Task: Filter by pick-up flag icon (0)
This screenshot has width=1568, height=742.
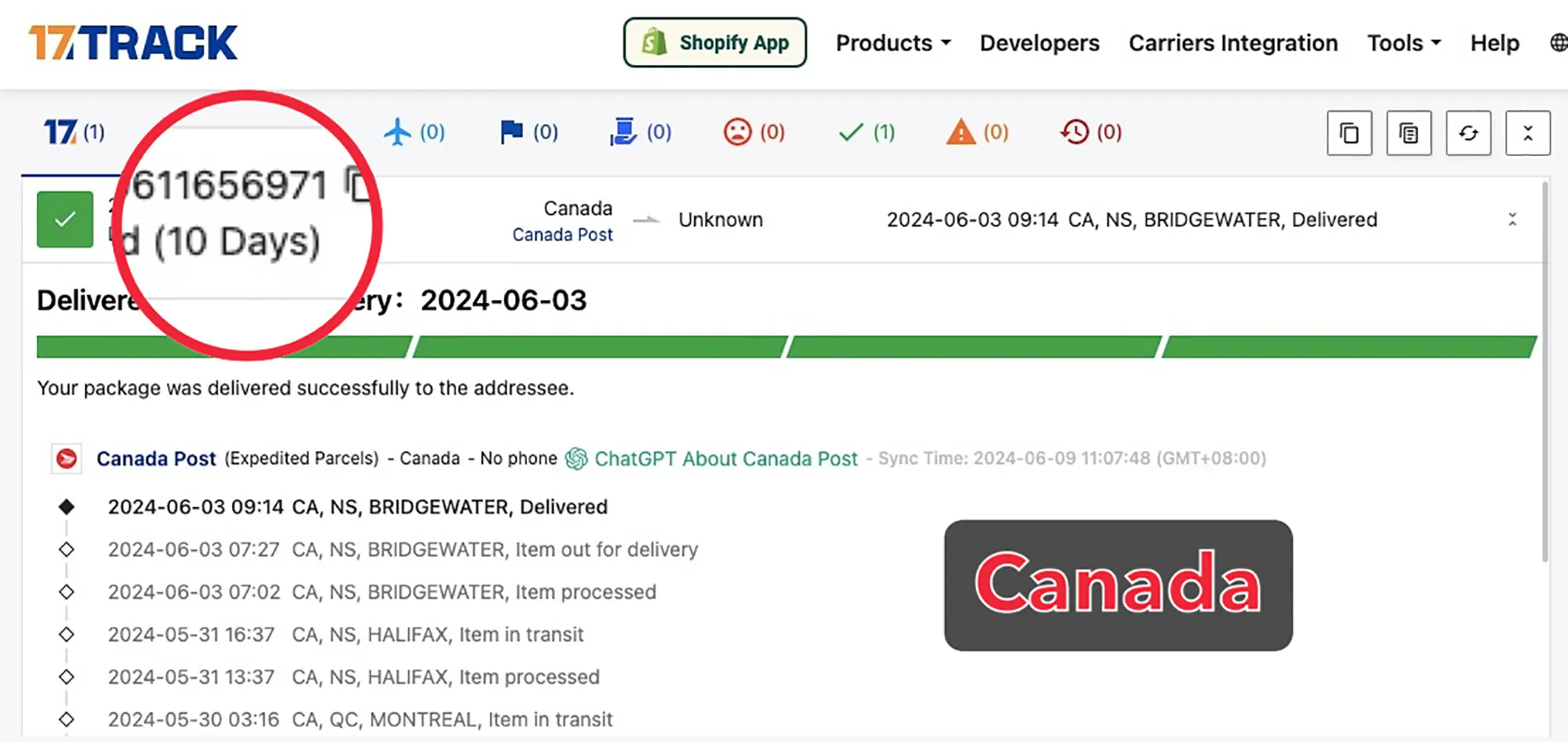Action: tap(529, 132)
